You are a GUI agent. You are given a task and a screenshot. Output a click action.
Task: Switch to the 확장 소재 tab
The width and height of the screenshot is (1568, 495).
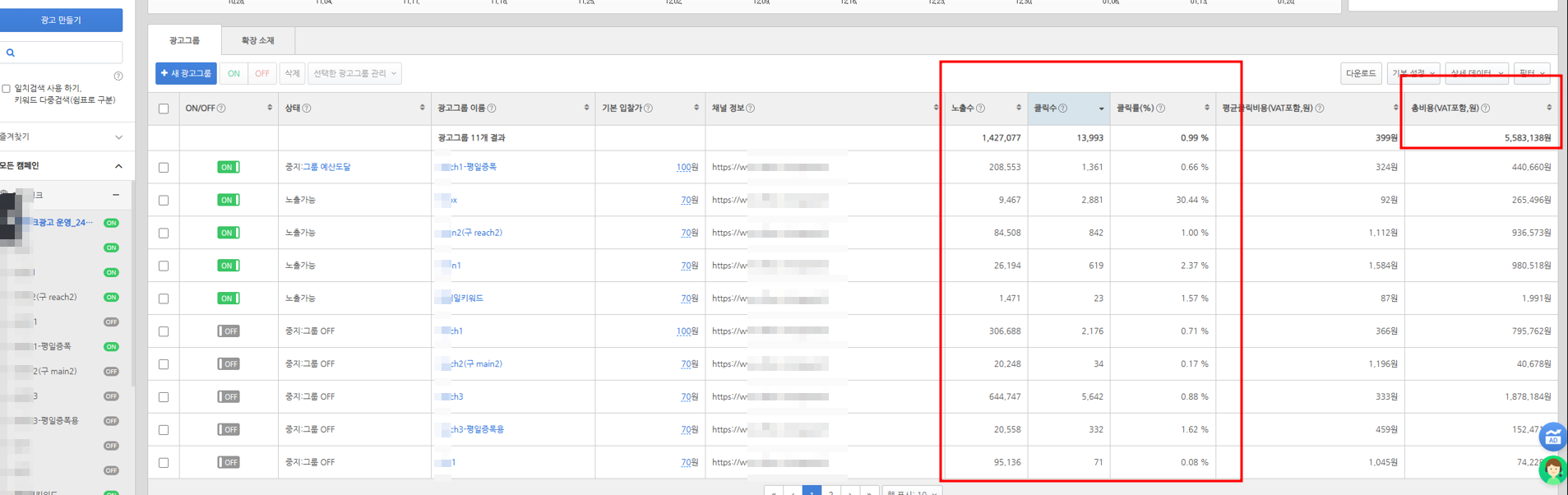point(257,40)
